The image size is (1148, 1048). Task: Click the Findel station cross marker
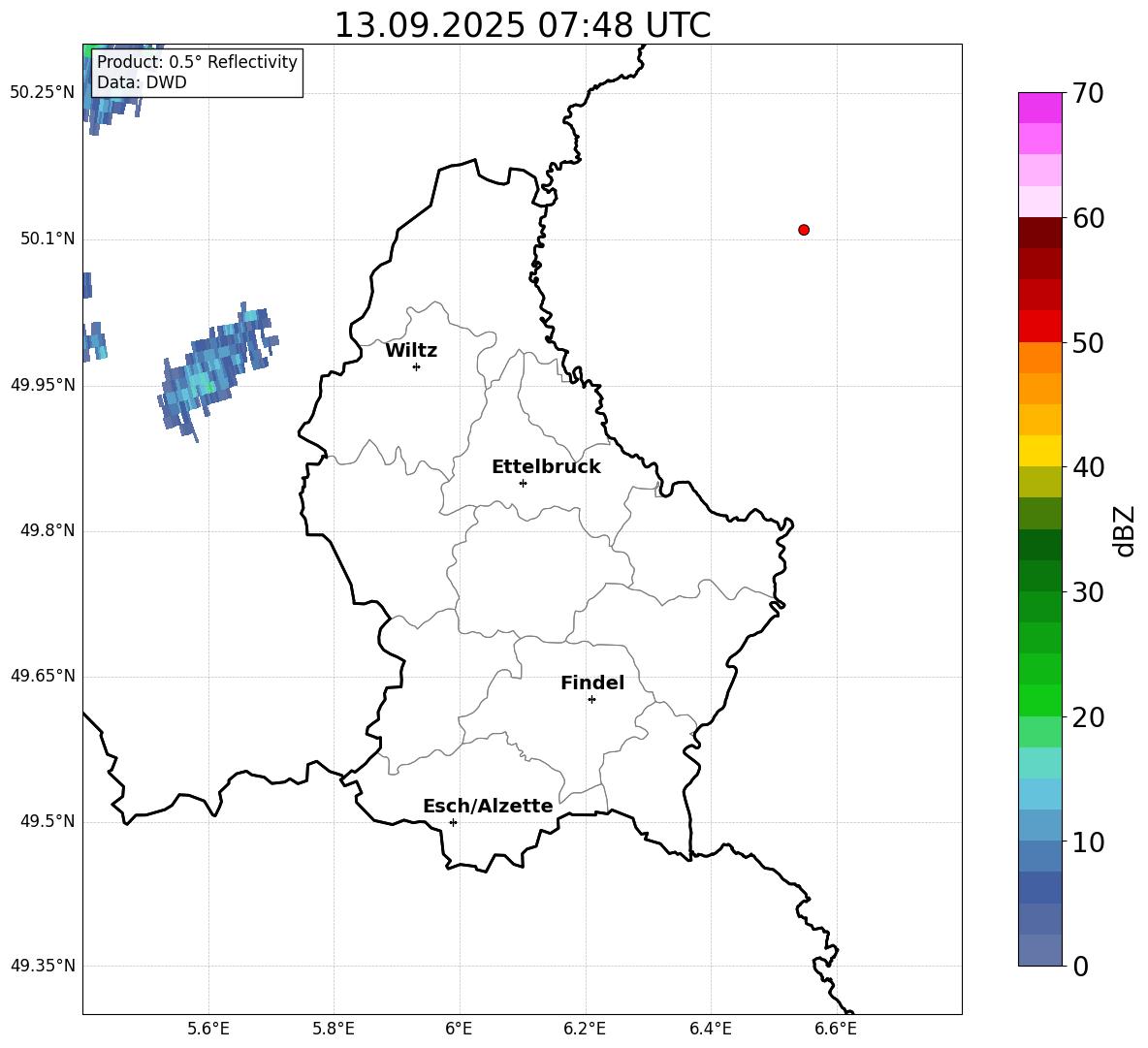click(591, 700)
